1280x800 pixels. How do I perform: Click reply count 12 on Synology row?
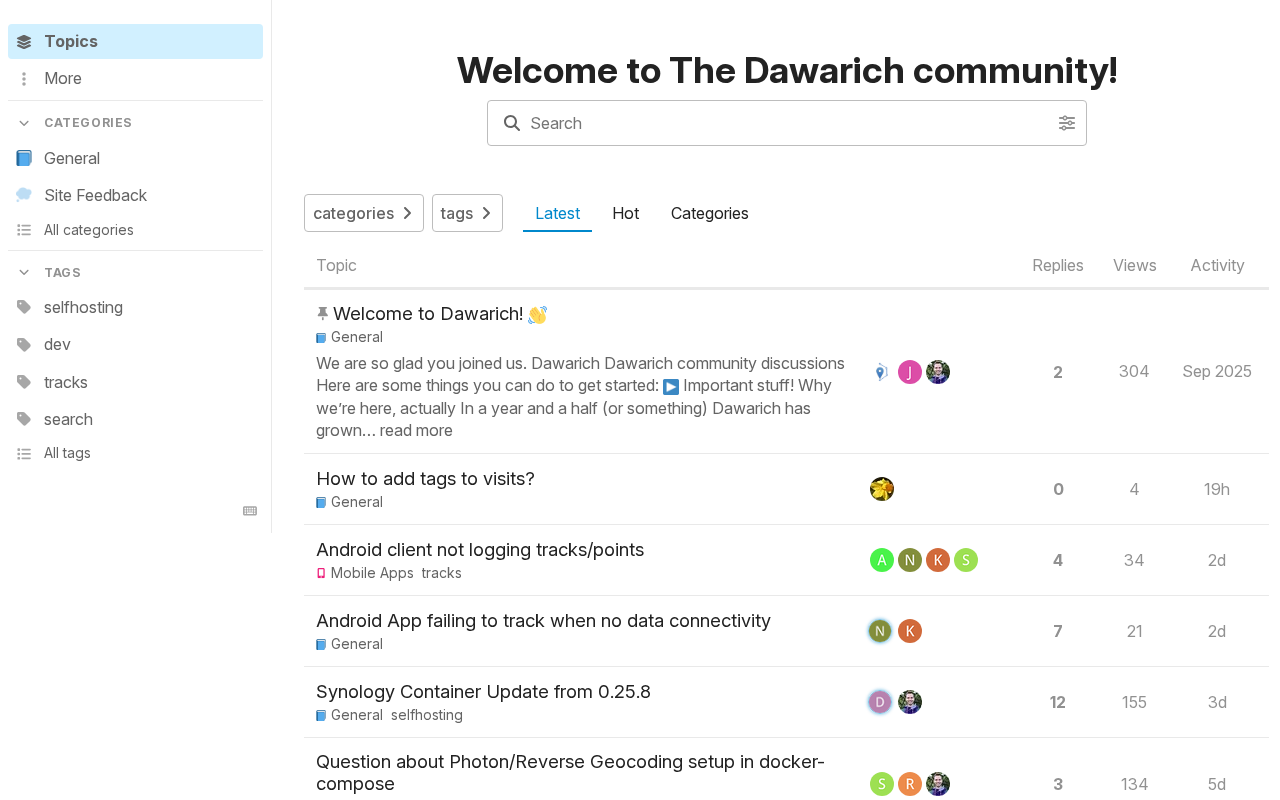1058,702
